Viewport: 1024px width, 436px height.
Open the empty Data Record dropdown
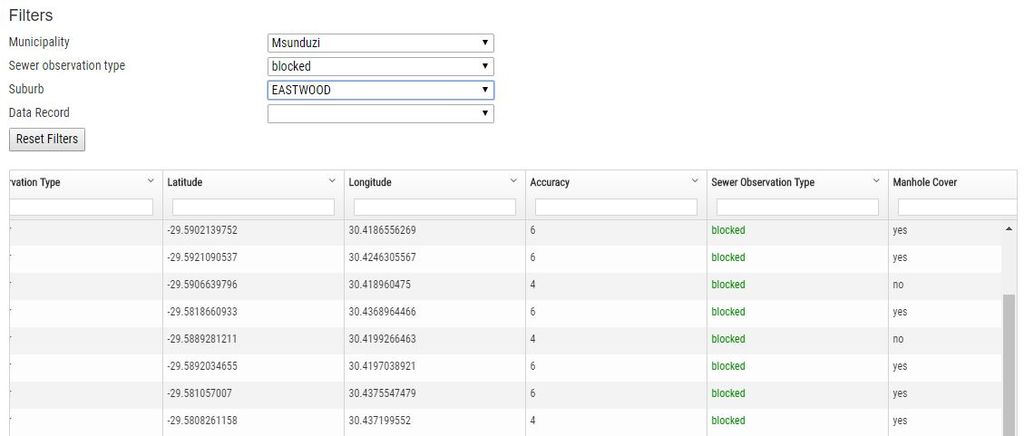[380, 113]
